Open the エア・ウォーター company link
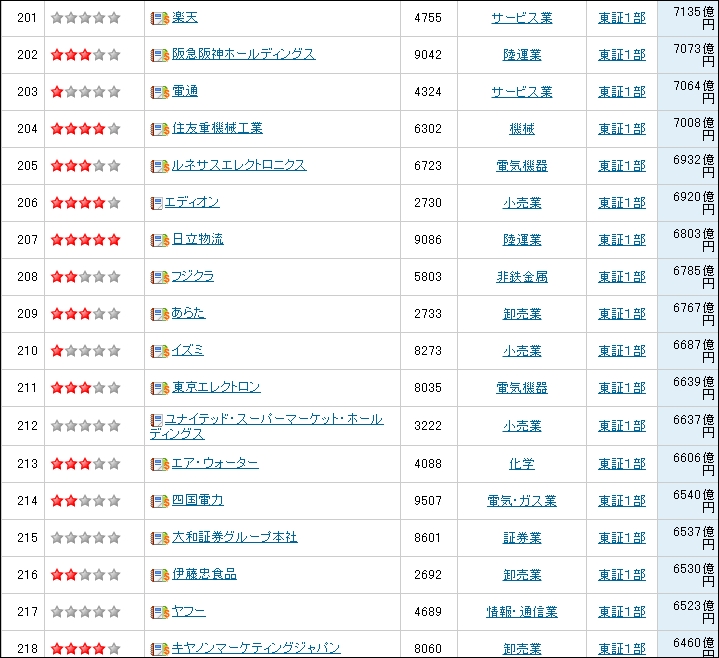The height and width of the screenshot is (658, 719). pyautogui.click(x=215, y=464)
